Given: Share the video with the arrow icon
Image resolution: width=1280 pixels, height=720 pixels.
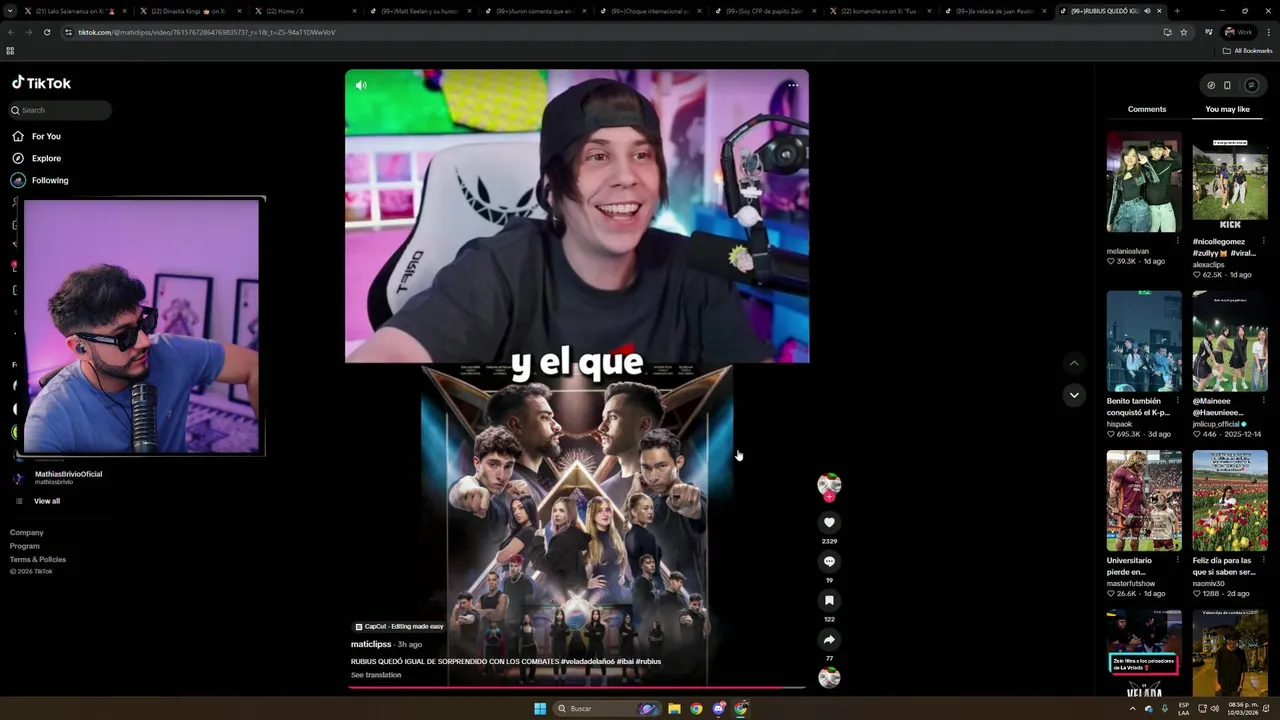Looking at the screenshot, I should 829,639.
